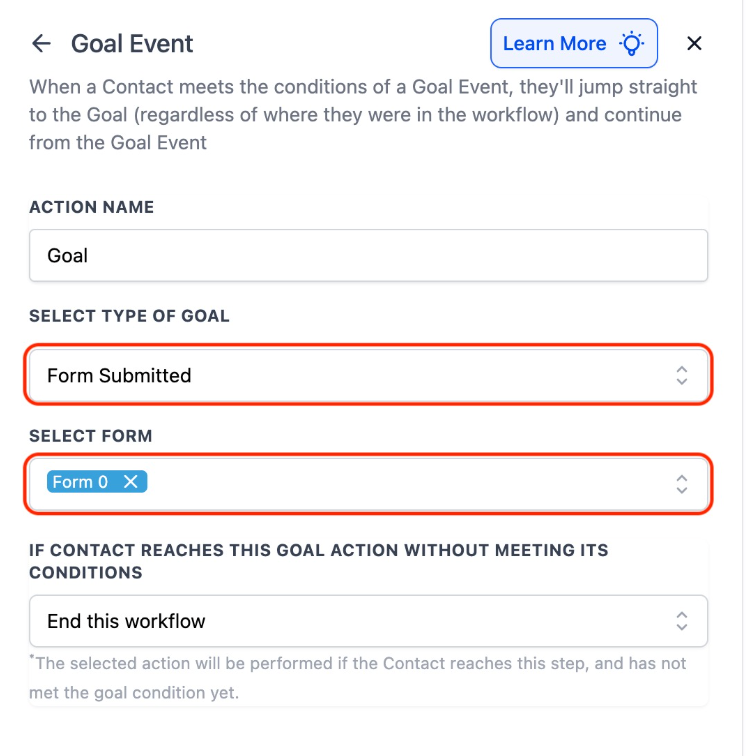The width and height of the screenshot is (750, 756).
Task: Expand the Select Form multi-select box
Action: click(x=400, y=484)
